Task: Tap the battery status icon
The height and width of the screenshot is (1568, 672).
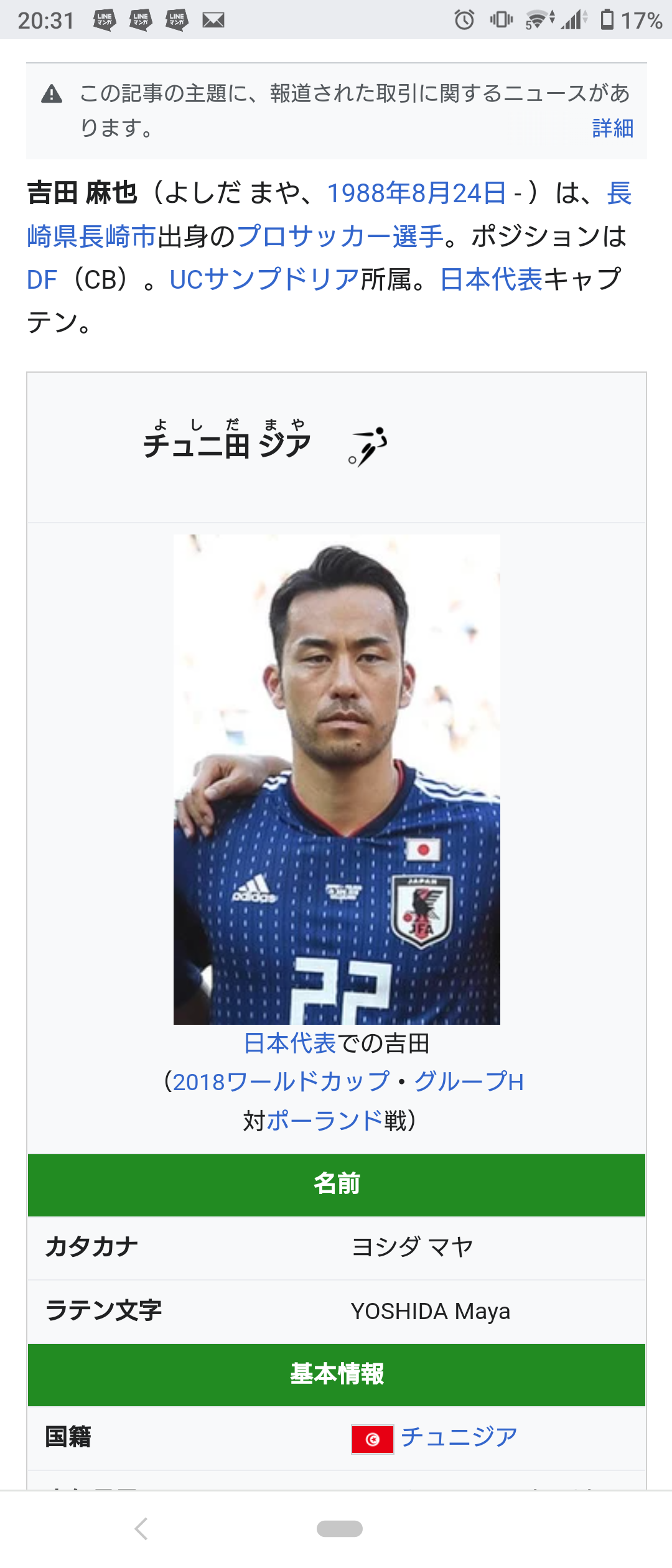Action: [607, 20]
